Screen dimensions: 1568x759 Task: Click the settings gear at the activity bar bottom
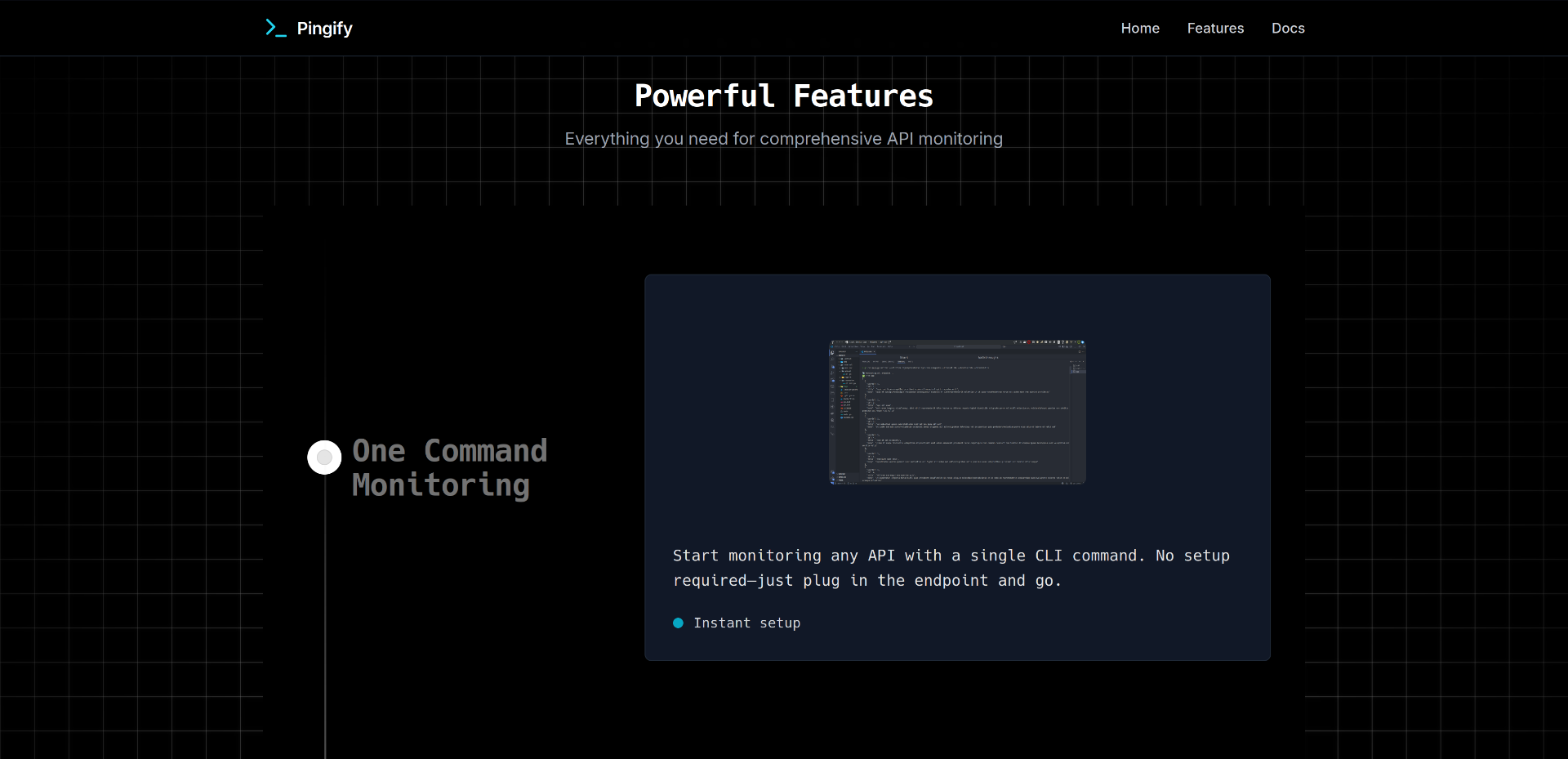point(832,478)
